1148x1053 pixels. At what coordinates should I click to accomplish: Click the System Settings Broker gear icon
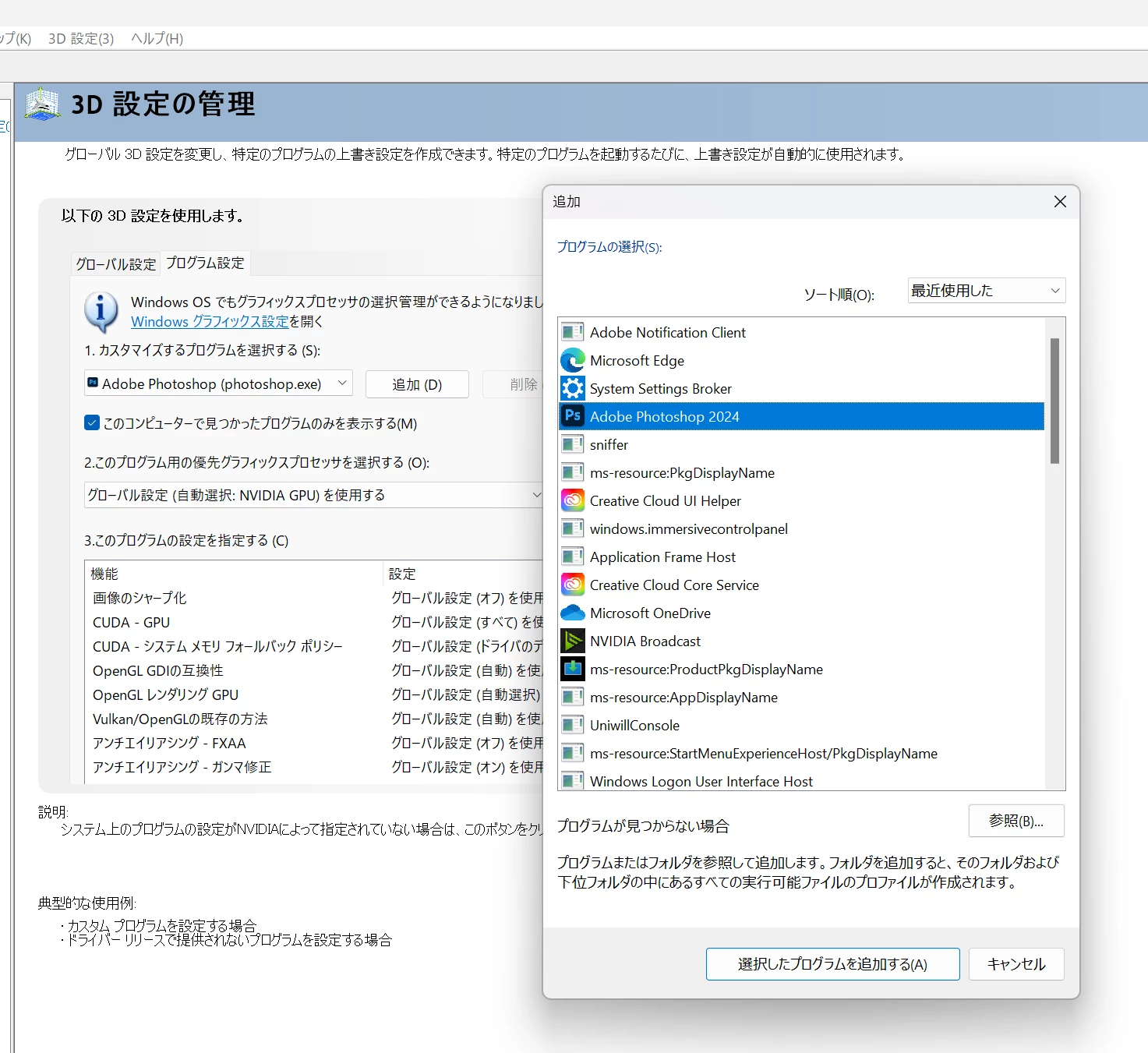tap(573, 388)
